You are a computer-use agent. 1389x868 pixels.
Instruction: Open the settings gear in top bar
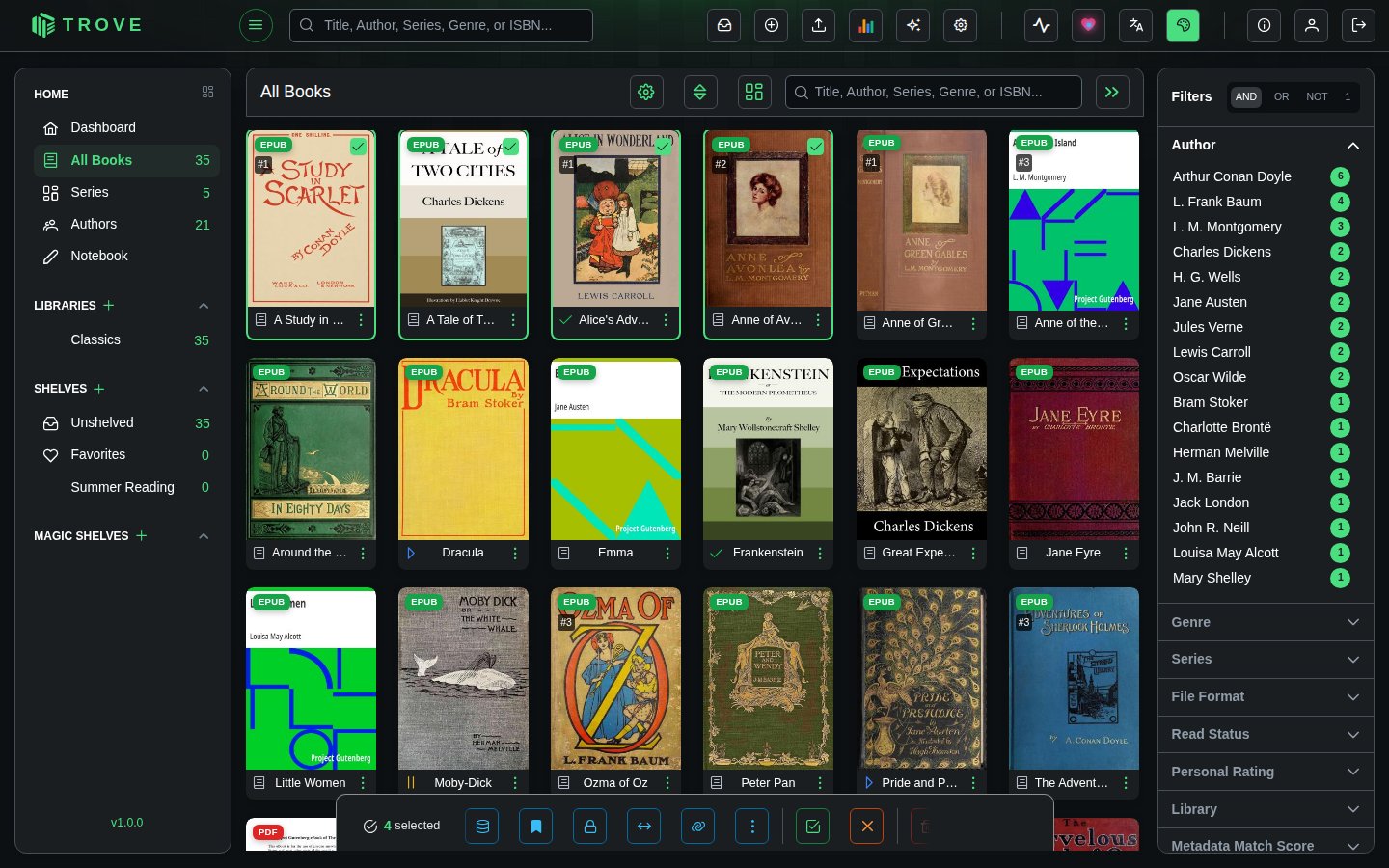[x=961, y=26]
